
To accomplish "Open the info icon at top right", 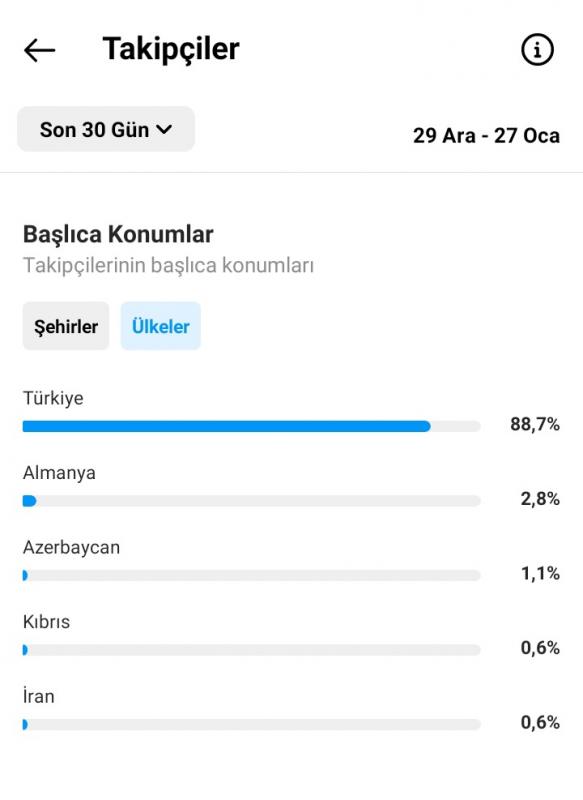I will tap(537, 50).
